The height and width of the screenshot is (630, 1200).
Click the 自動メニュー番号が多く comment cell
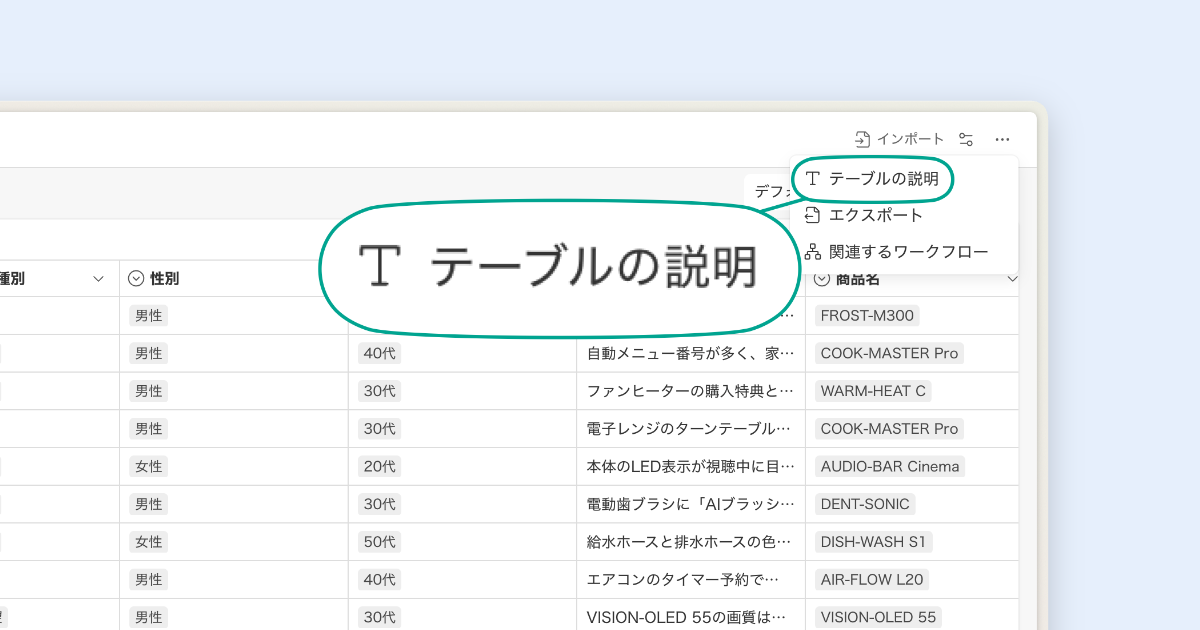point(691,353)
